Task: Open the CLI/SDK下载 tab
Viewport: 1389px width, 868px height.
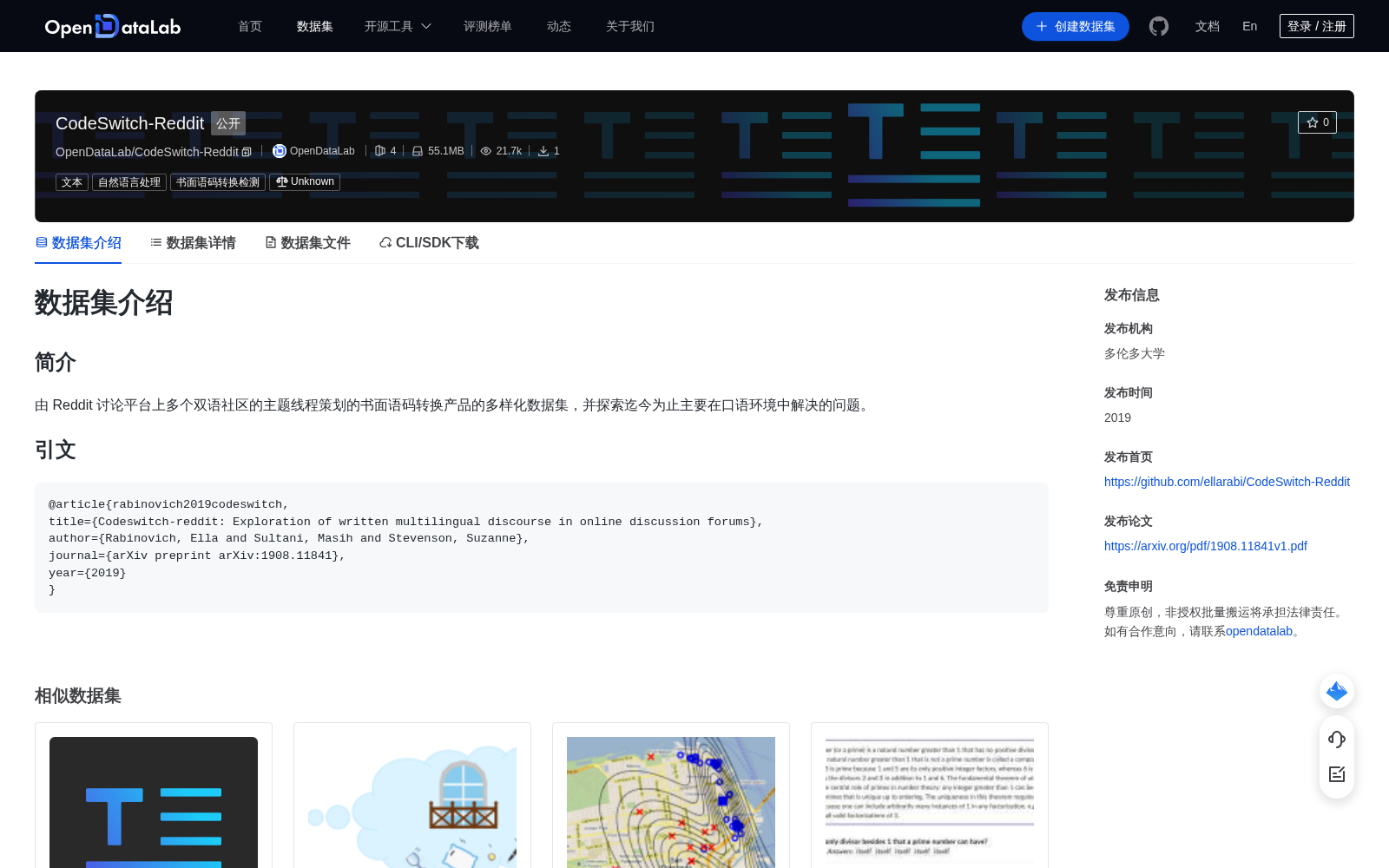Action: [429, 243]
